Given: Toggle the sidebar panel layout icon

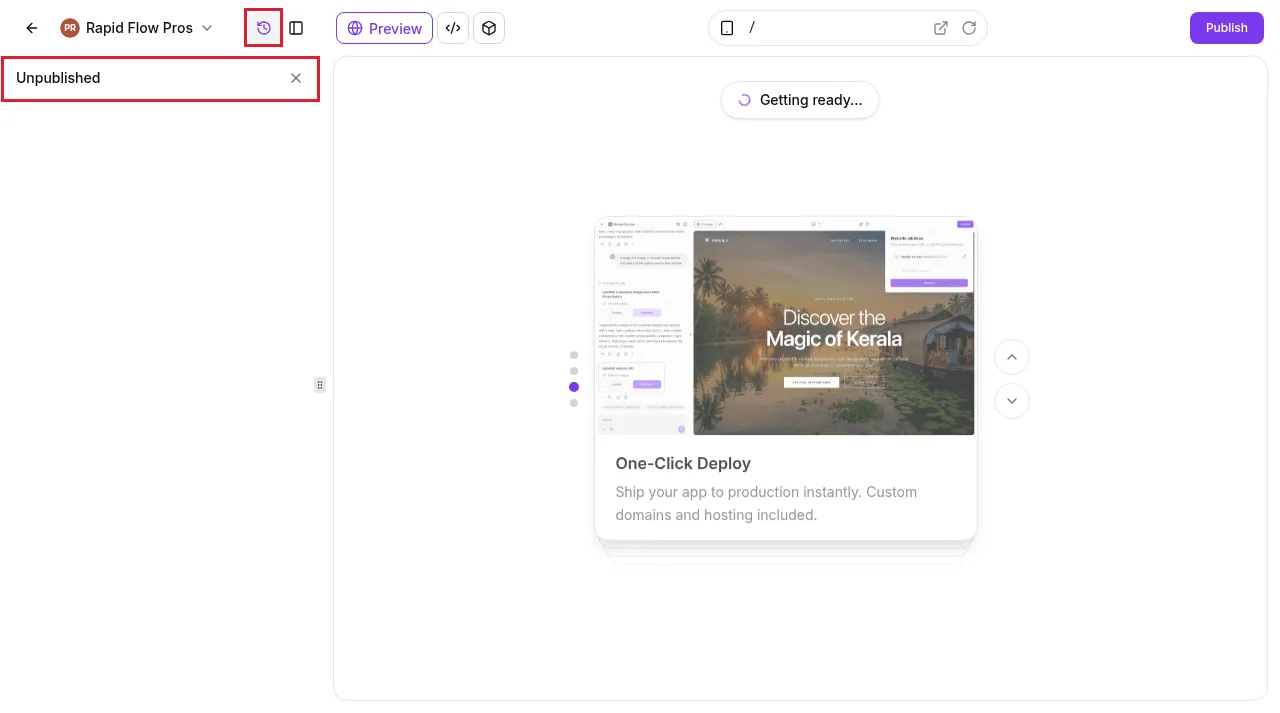Looking at the screenshot, I should coord(296,28).
